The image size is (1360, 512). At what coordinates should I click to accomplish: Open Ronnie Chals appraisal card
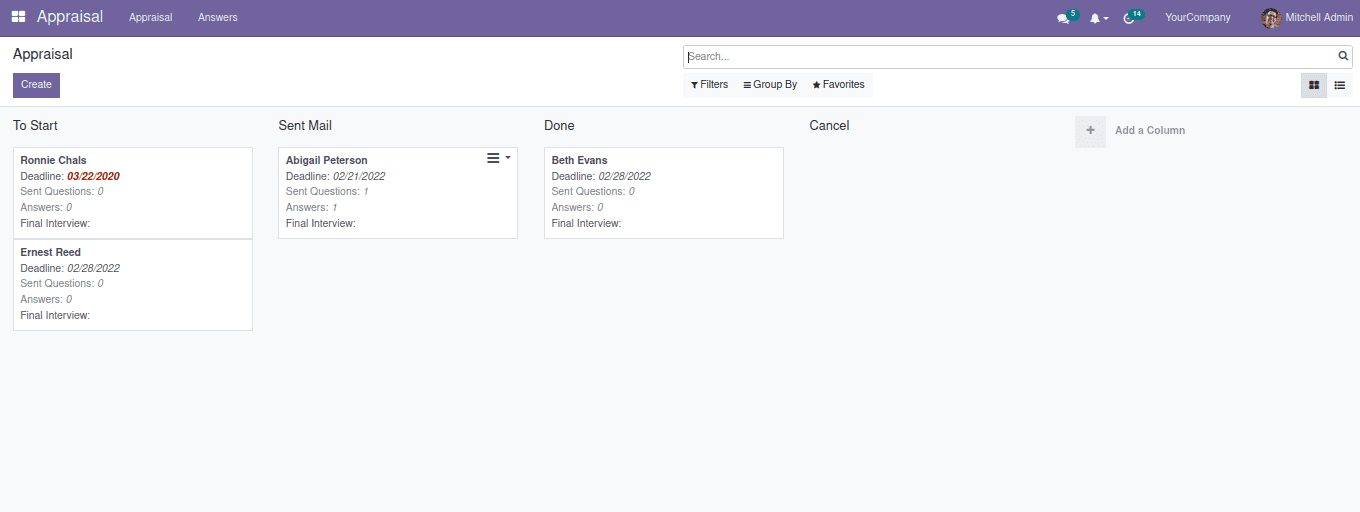(x=132, y=192)
